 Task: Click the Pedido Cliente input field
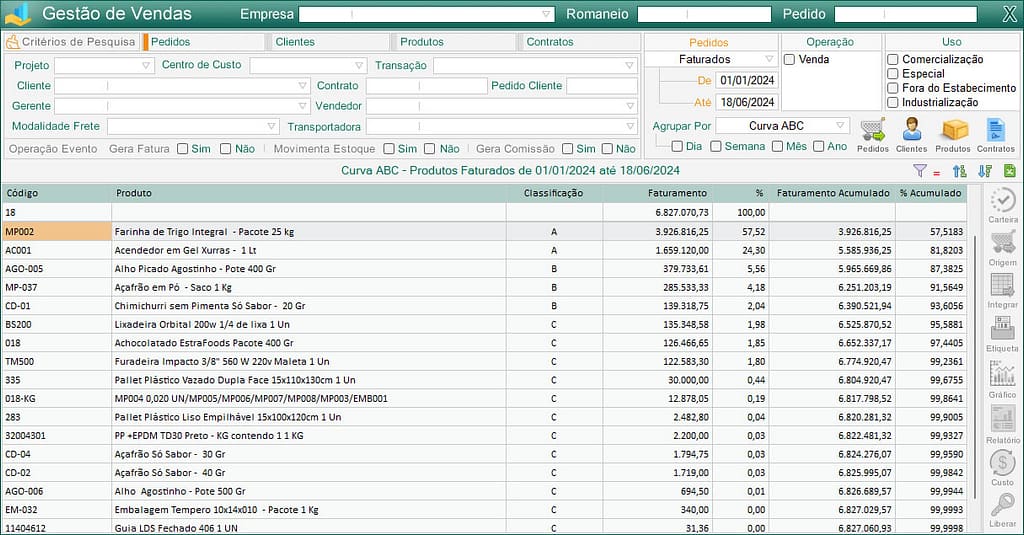tap(601, 86)
